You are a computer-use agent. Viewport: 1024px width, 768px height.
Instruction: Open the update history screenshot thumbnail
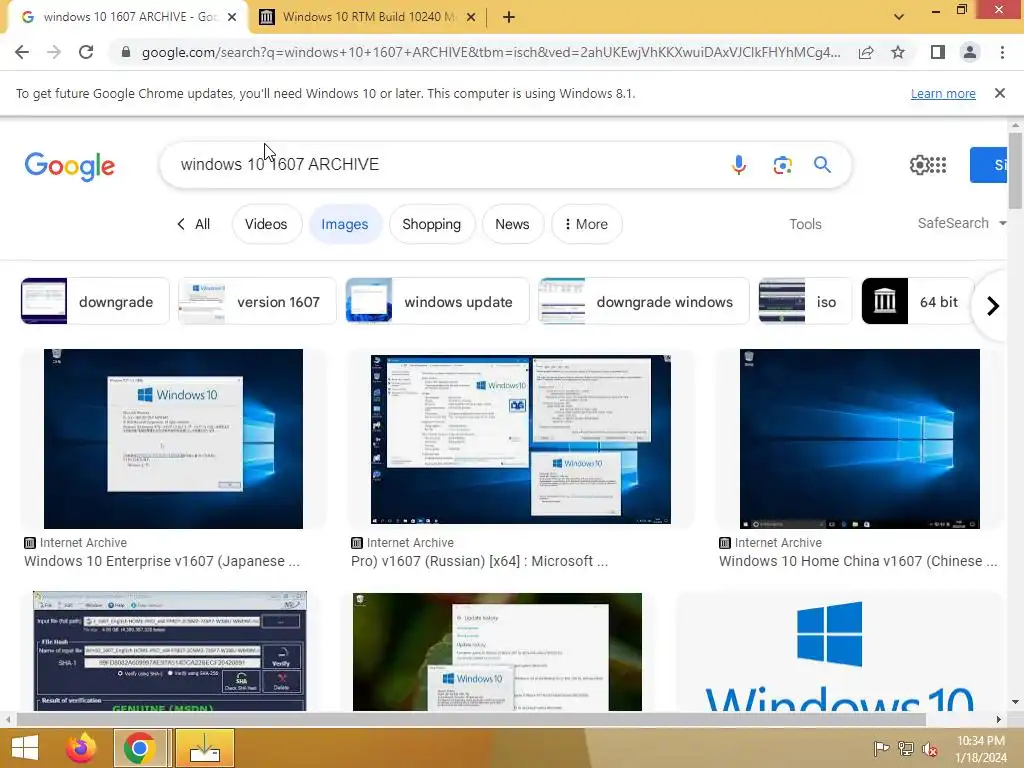[497, 652]
